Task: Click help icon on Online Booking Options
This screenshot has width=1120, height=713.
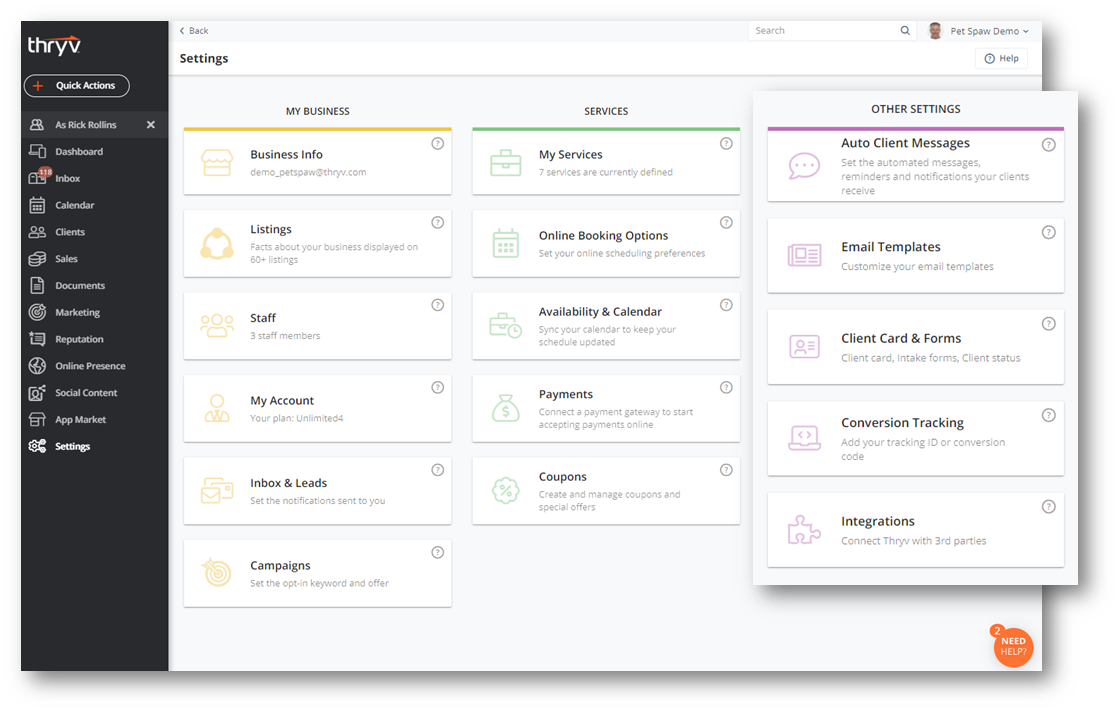Action: (726, 222)
